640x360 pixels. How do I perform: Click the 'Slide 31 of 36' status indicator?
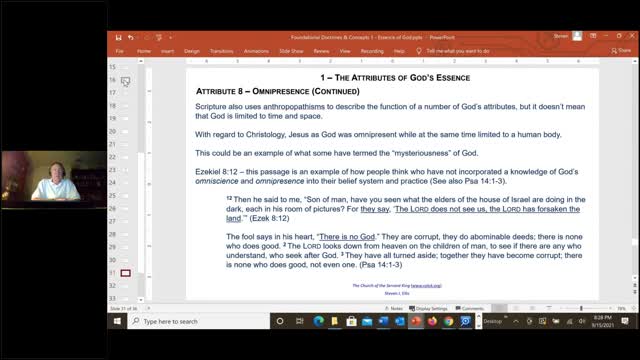(124, 309)
